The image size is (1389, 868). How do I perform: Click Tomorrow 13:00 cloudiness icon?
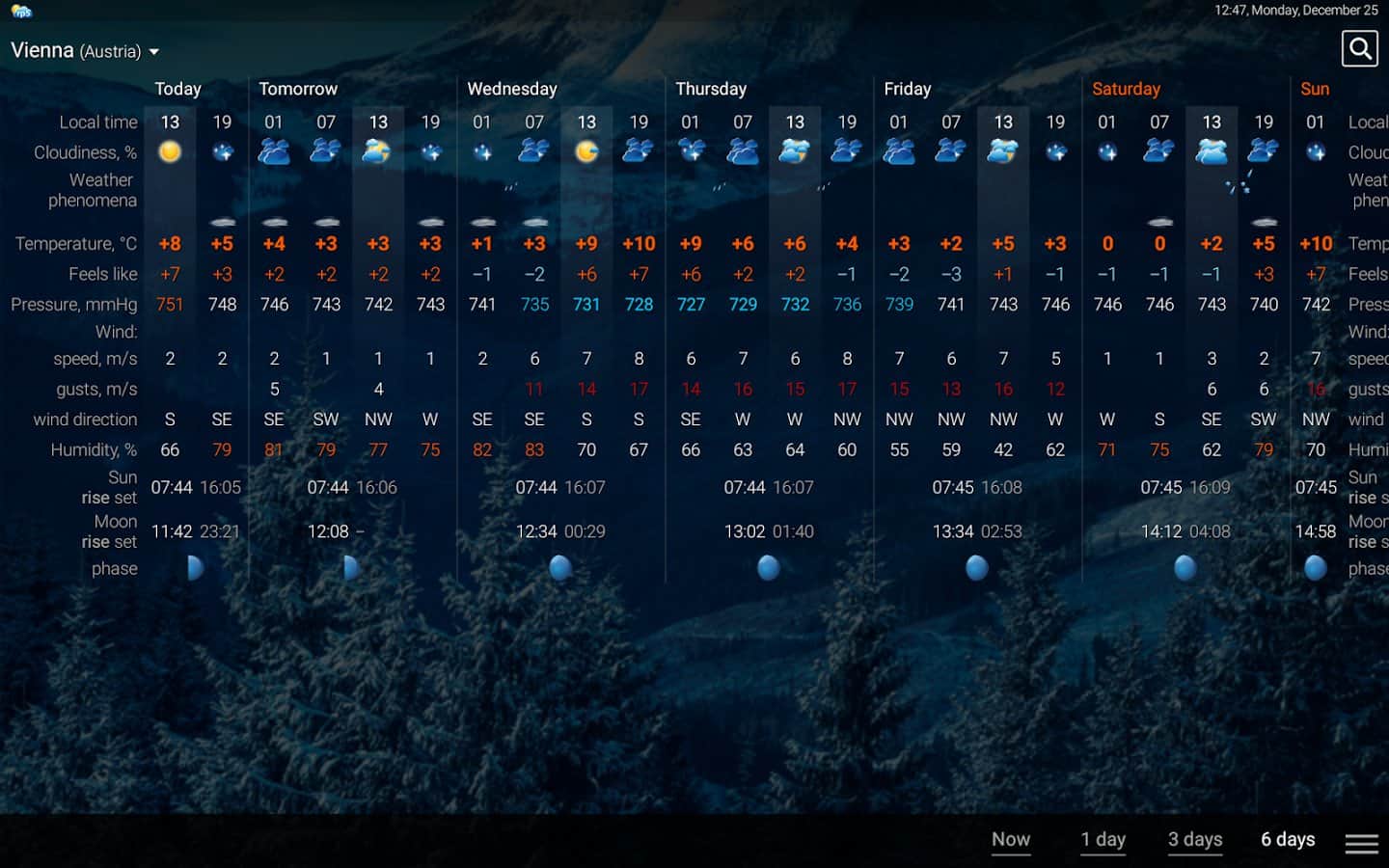tap(378, 151)
